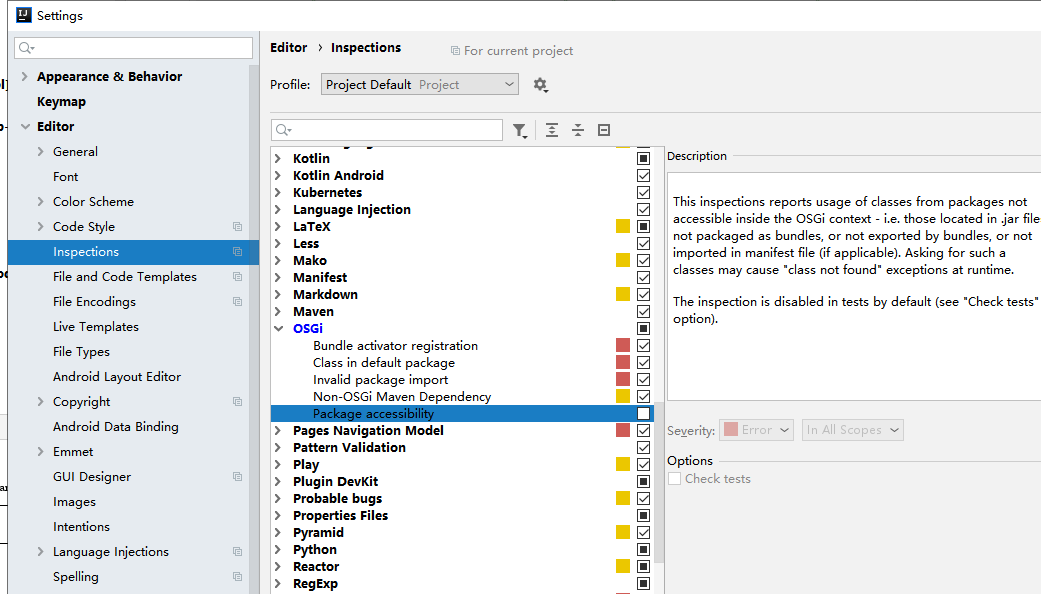
Task: Open the Keymap settings page
Action: click(61, 102)
